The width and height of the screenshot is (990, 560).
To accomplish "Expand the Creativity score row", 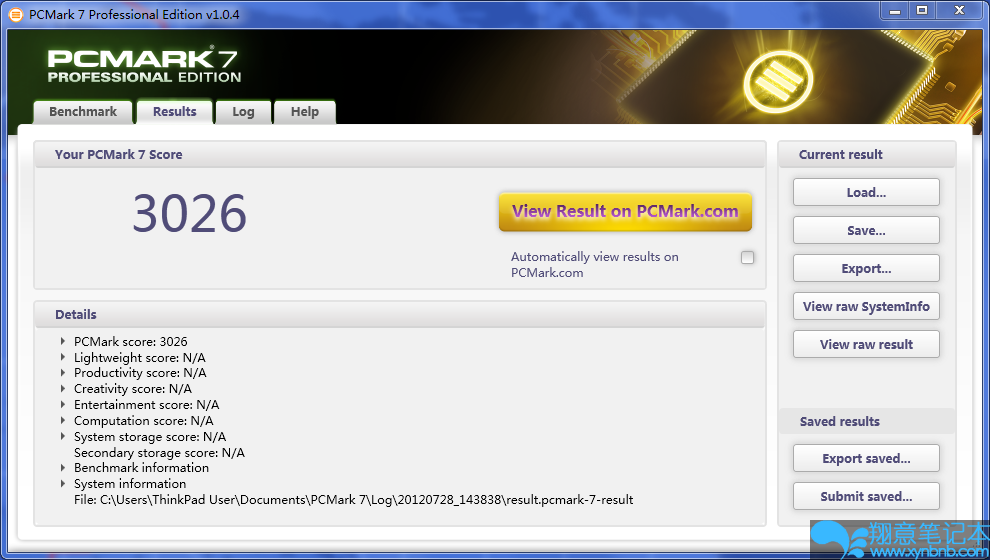I will click(63, 388).
